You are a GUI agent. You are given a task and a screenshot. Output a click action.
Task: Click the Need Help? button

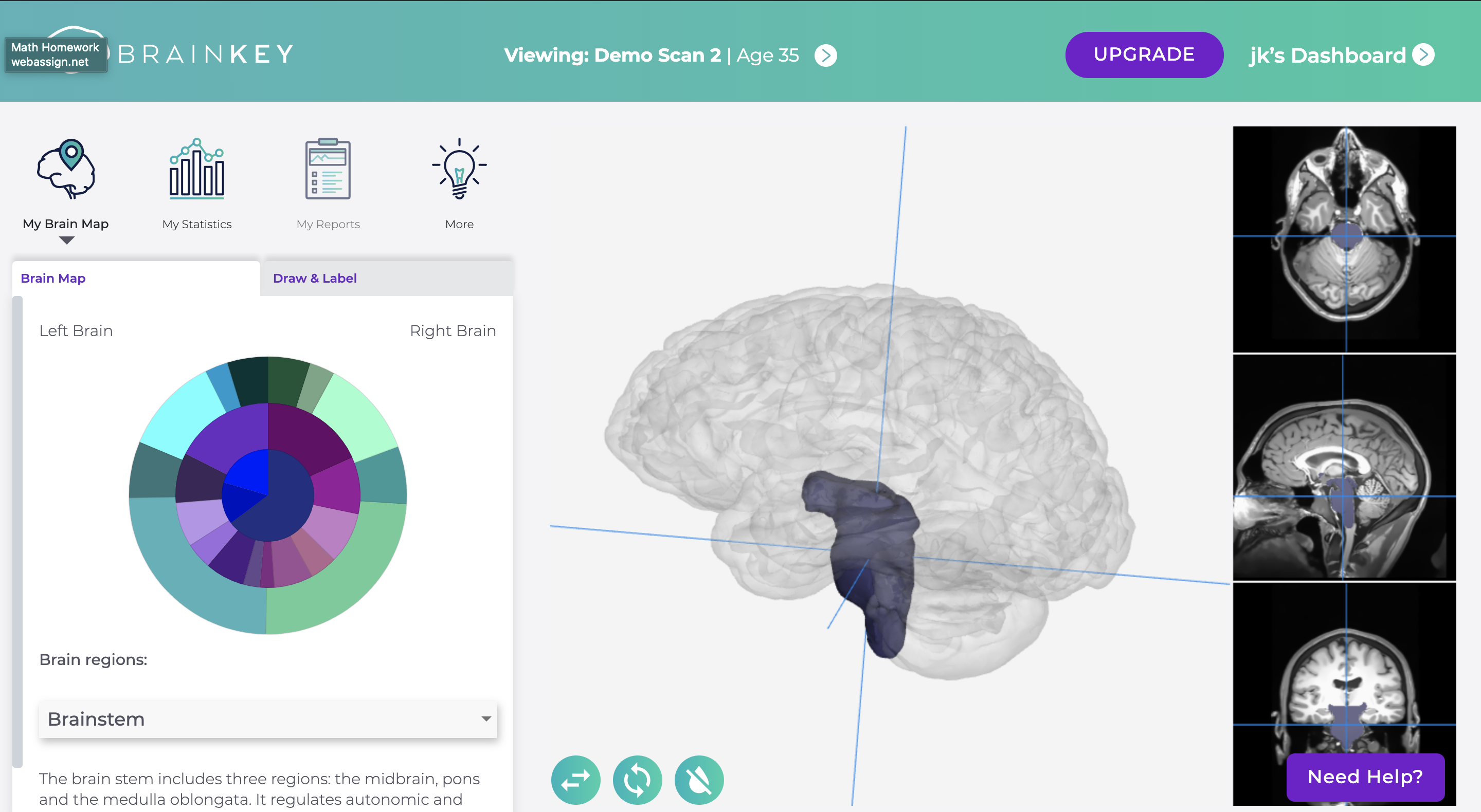pyautogui.click(x=1365, y=777)
